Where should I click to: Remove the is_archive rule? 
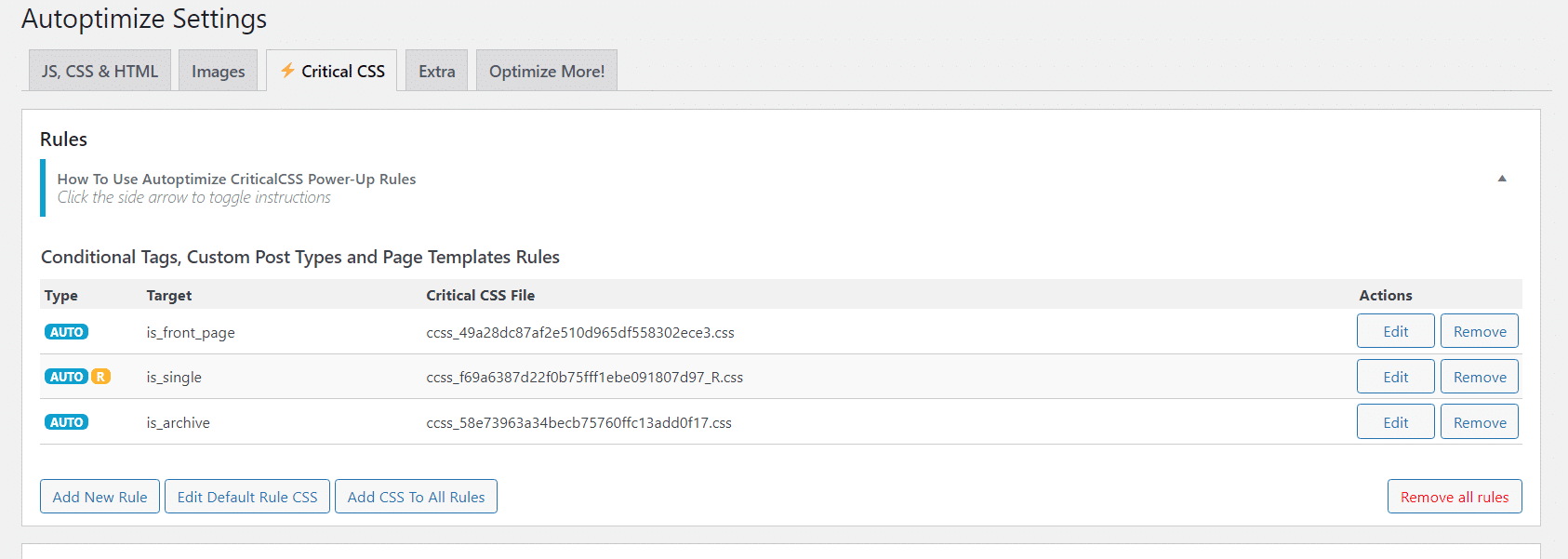click(x=1480, y=421)
